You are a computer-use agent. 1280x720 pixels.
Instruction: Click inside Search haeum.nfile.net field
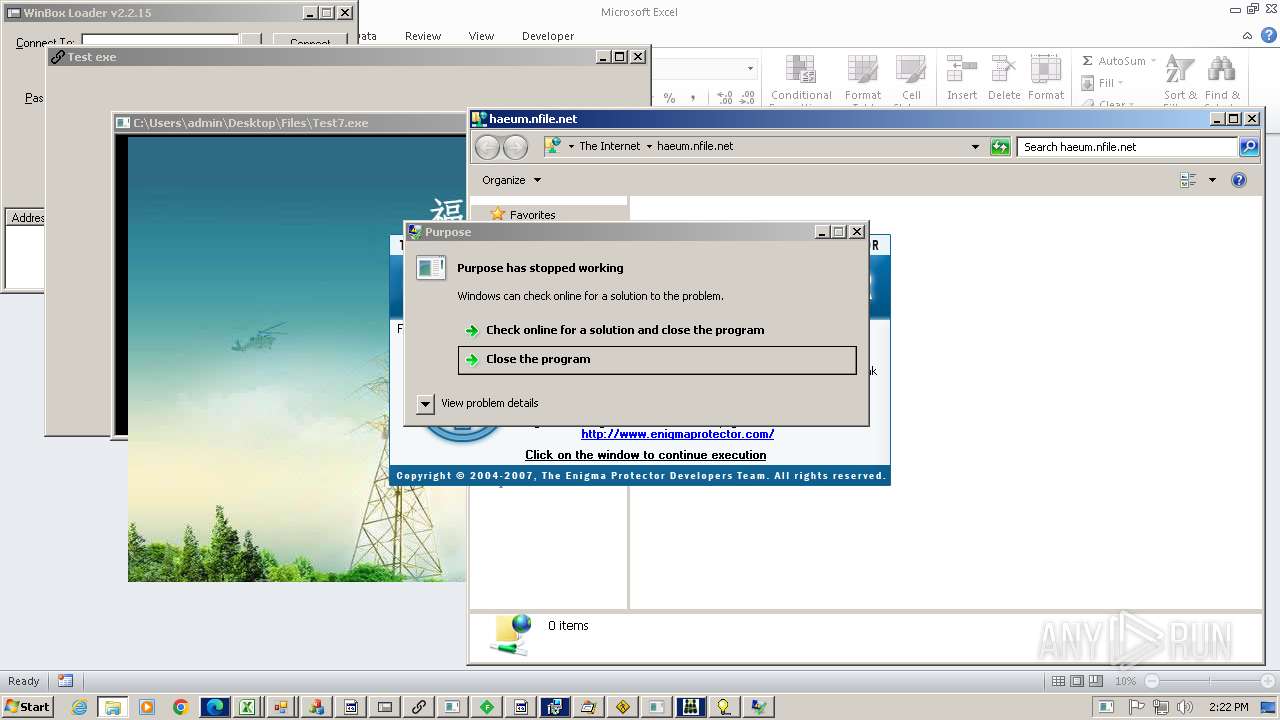[x=1128, y=147]
